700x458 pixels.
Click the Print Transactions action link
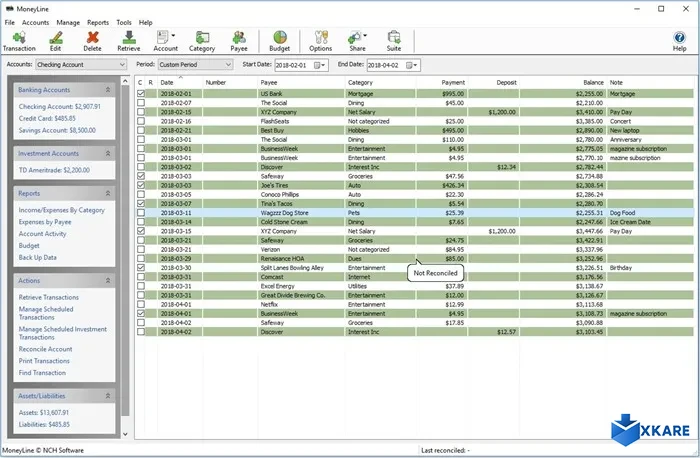pyautogui.click(x=44, y=361)
